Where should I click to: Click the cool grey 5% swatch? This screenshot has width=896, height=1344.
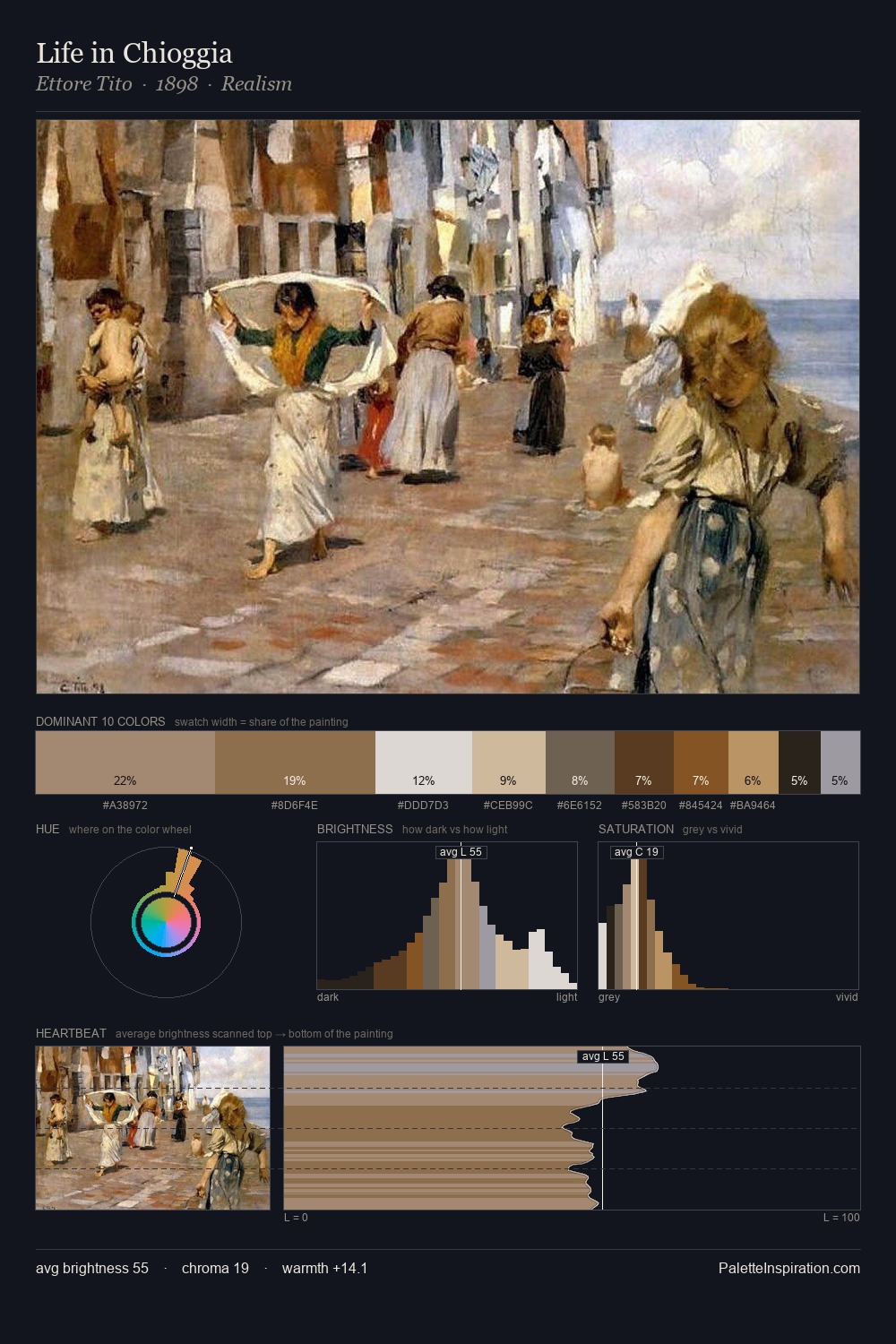(x=840, y=762)
